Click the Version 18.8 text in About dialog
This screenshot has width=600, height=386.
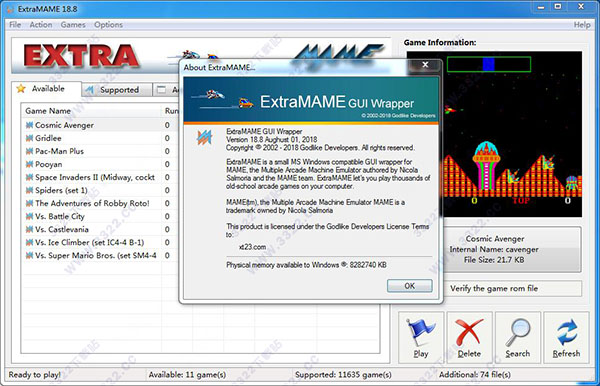(x=271, y=139)
